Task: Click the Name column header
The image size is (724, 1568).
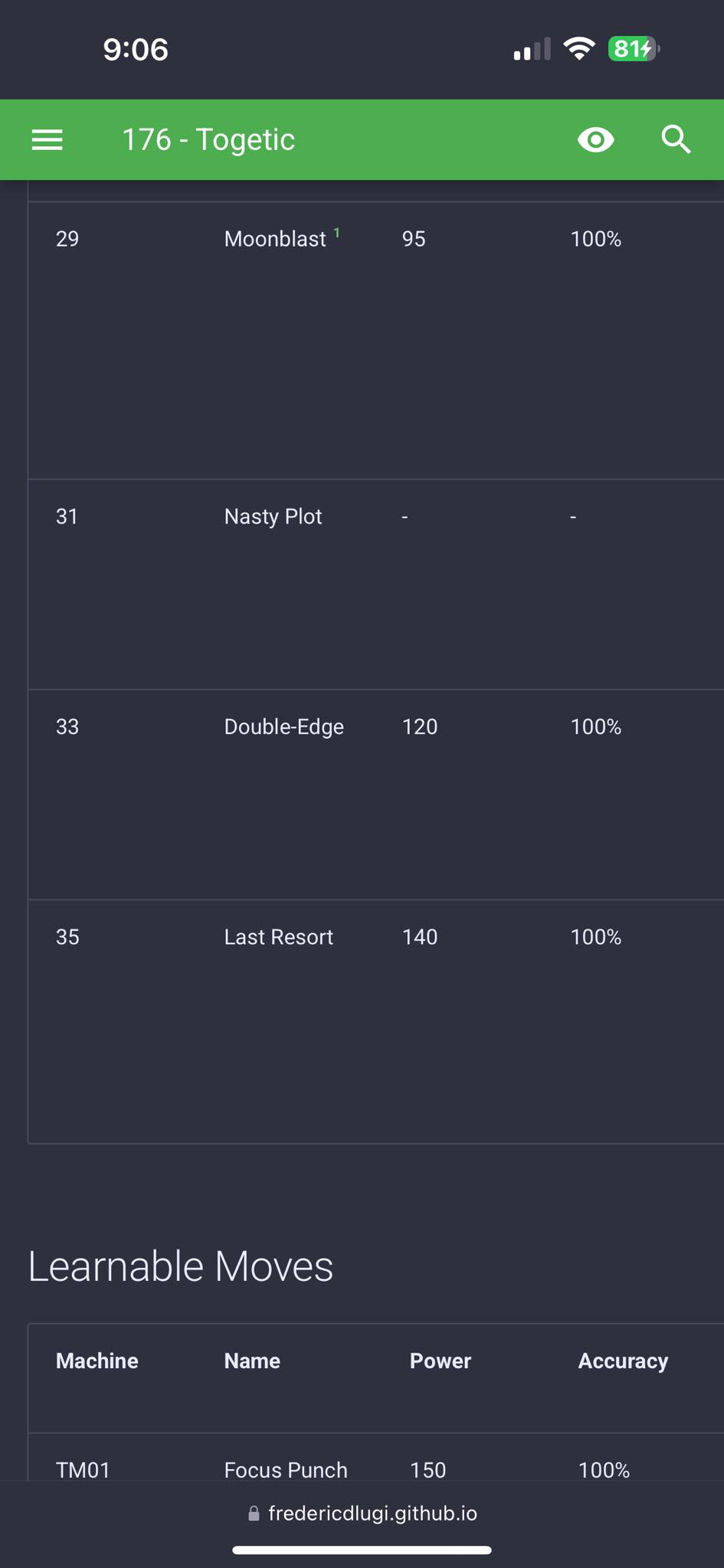Action: [x=252, y=1361]
